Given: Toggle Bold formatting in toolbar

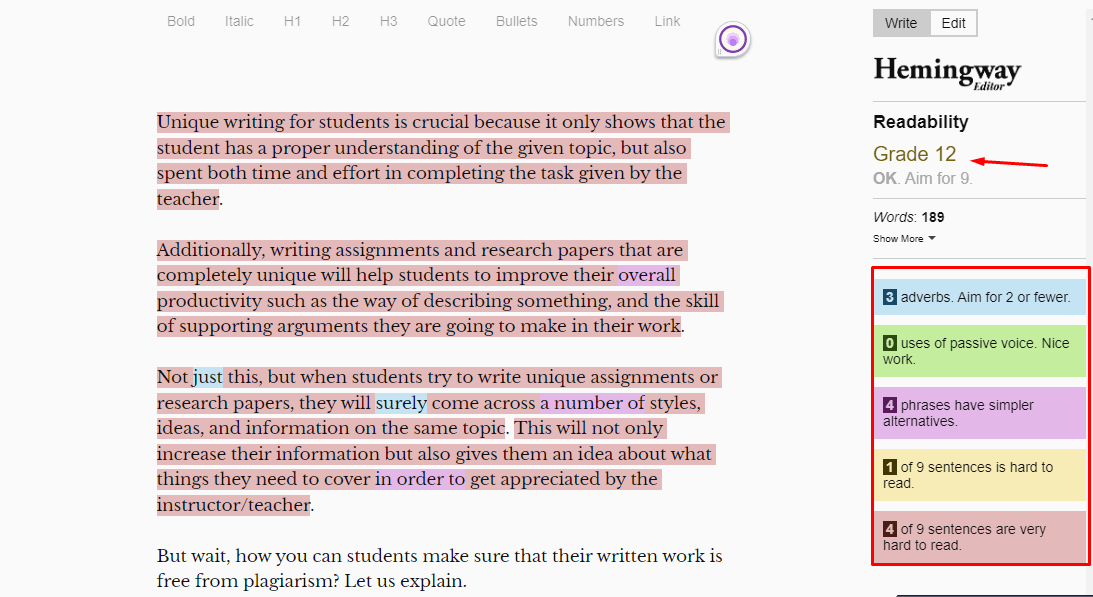Looking at the screenshot, I should coord(181,21).
